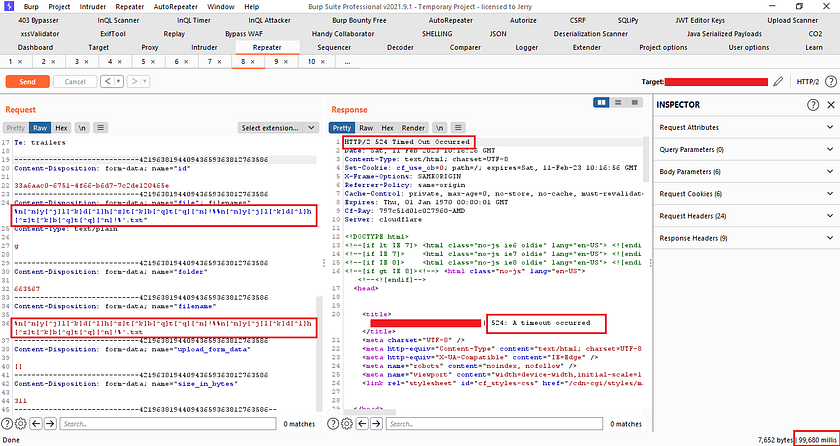
Task: Toggle request non-printable \n characters
Action: coord(82,128)
